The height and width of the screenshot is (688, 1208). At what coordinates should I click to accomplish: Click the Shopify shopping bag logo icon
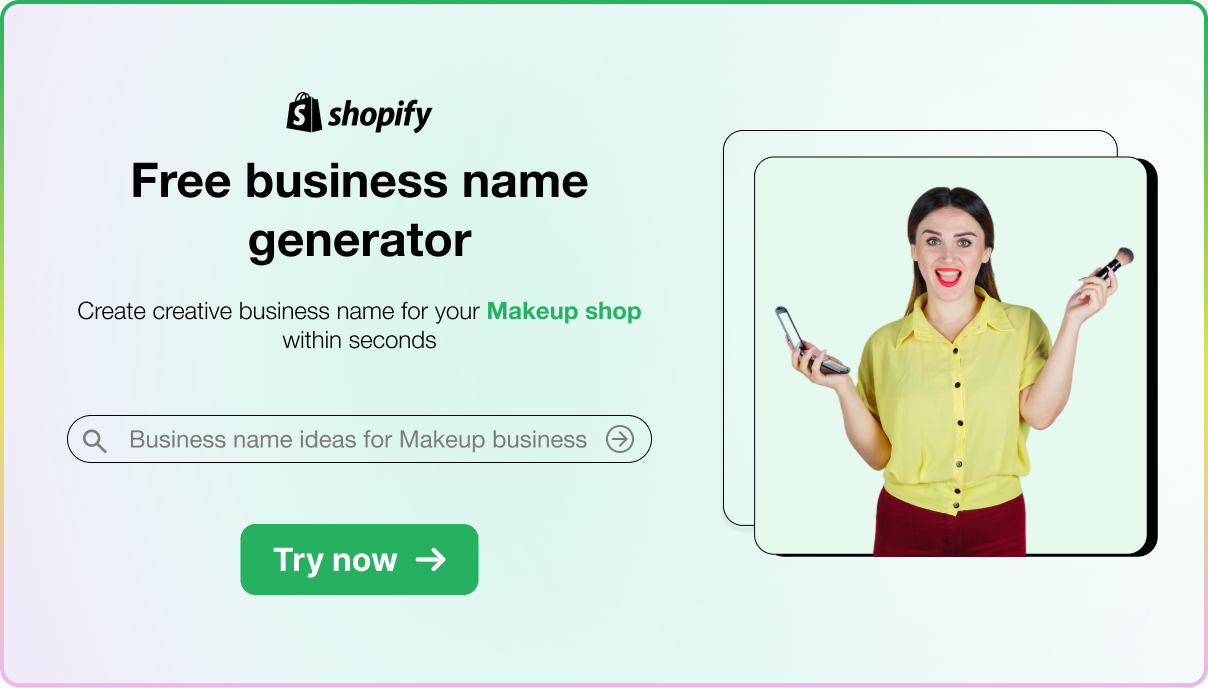(x=304, y=113)
